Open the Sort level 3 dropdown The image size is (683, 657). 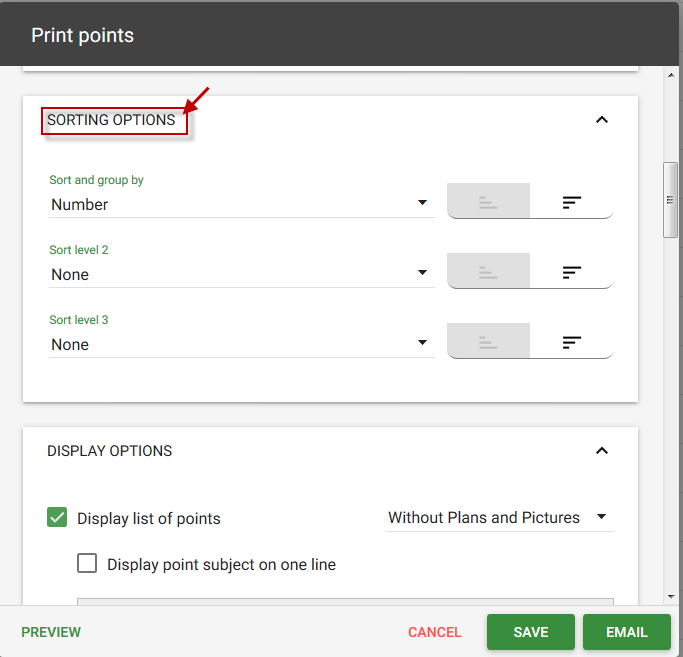(x=242, y=344)
